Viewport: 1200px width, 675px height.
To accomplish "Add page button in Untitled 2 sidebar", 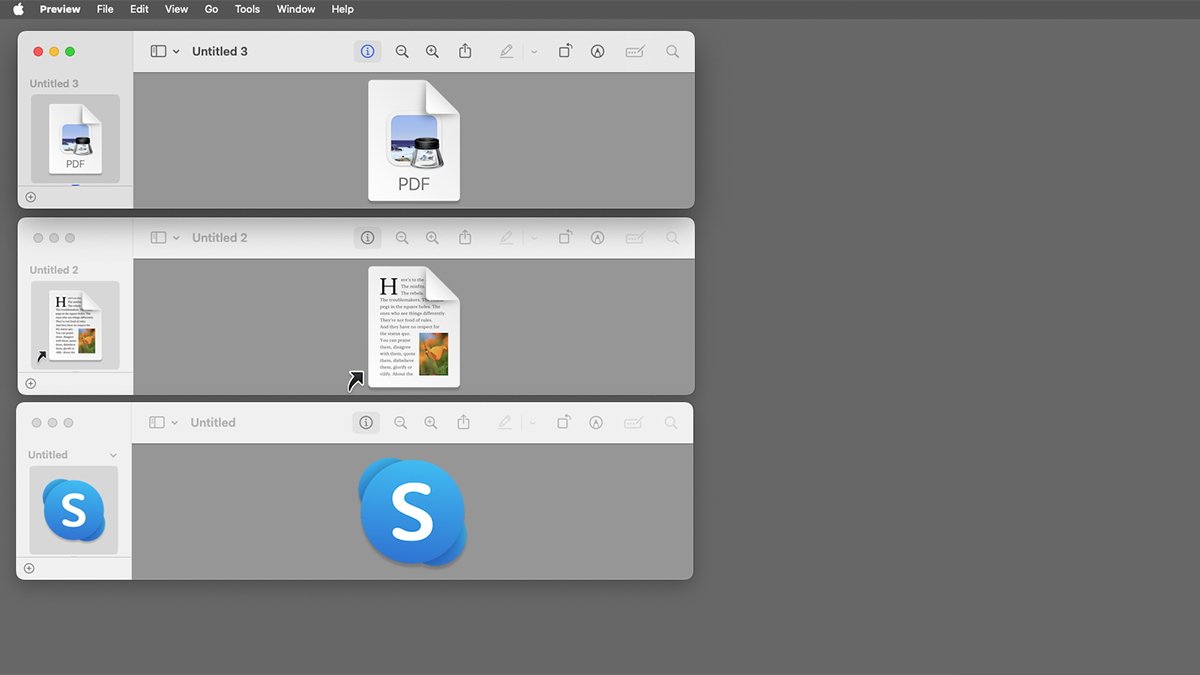I will pos(30,383).
